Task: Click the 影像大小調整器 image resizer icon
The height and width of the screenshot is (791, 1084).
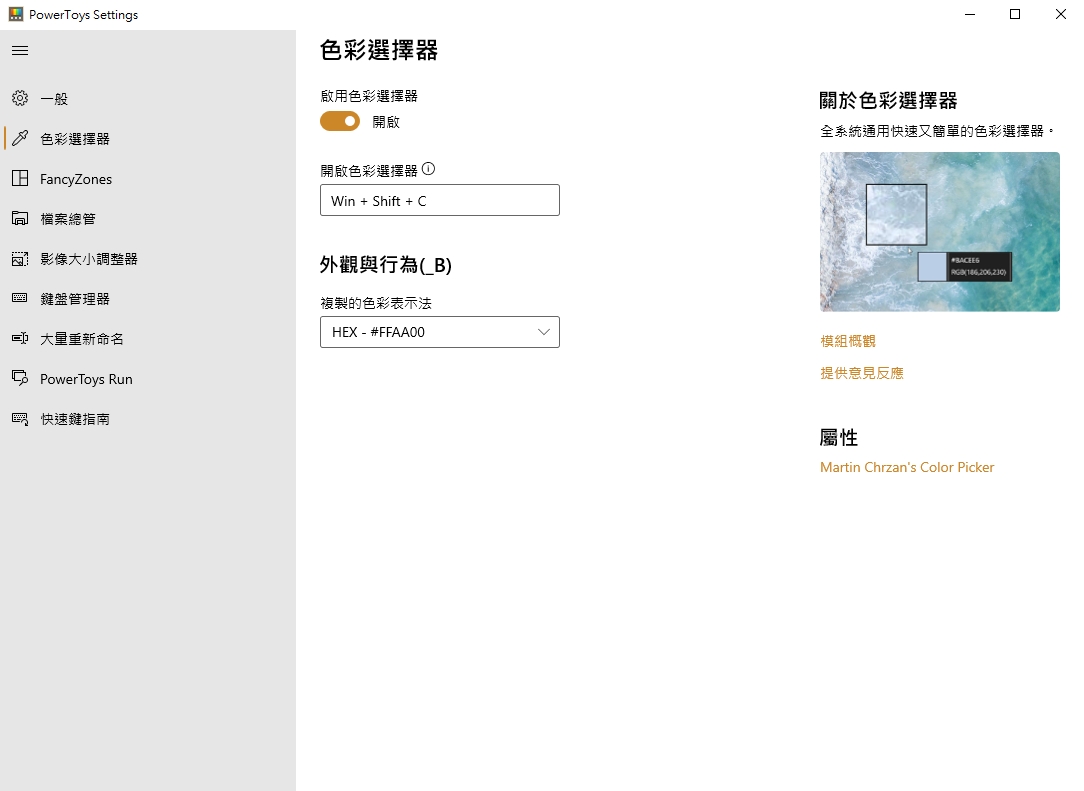Action: point(20,259)
